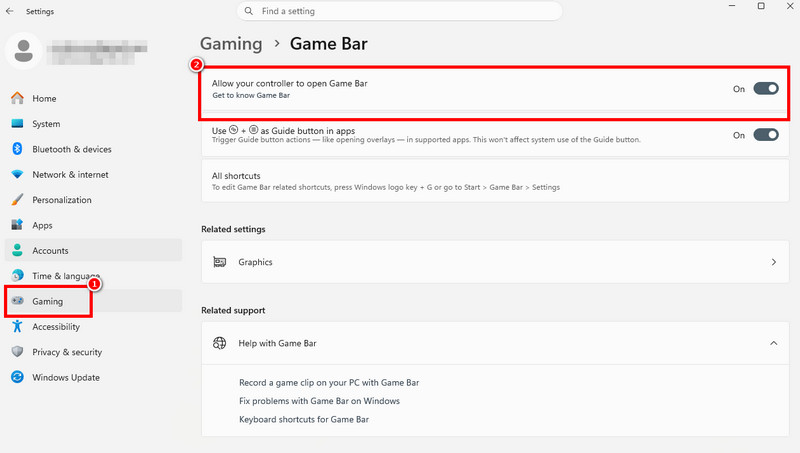Screen dimensions: 800x453
Task: Click the Accounts person icon
Action: (x=17, y=250)
